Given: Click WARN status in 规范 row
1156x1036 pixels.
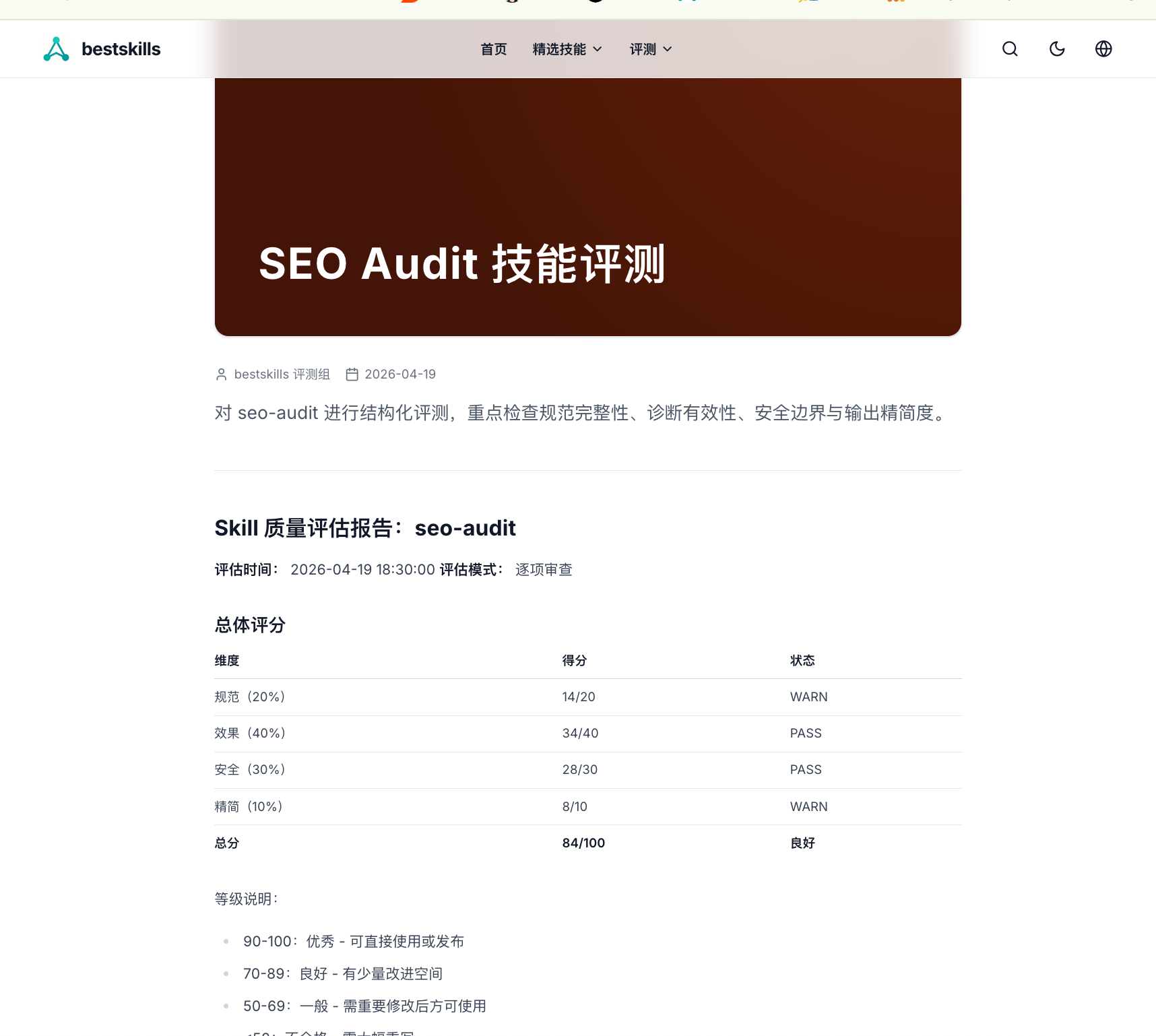Looking at the screenshot, I should (808, 697).
